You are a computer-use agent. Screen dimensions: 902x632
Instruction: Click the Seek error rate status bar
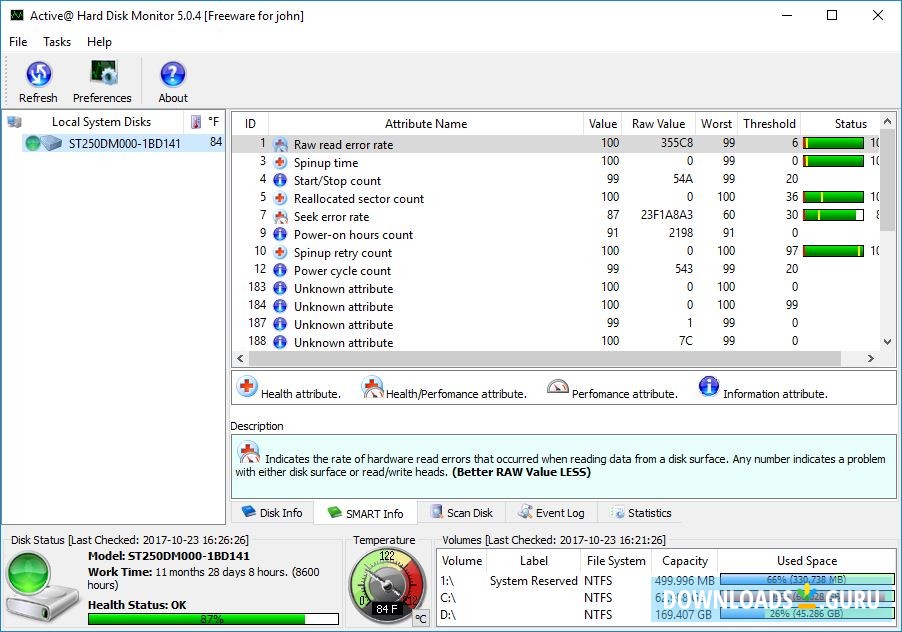pyautogui.click(x=834, y=215)
